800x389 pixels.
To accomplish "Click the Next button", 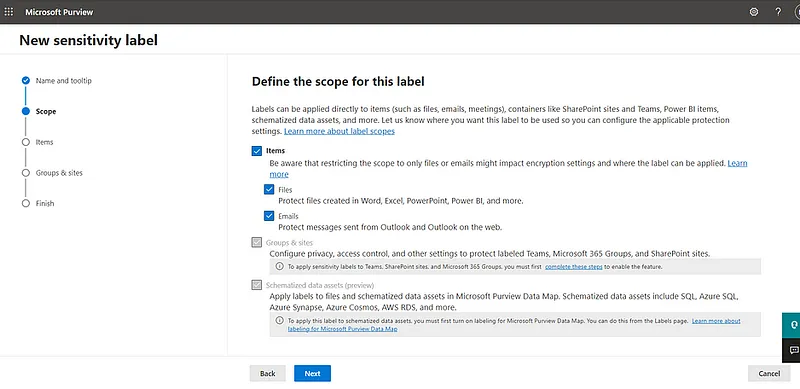I will [312, 373].
